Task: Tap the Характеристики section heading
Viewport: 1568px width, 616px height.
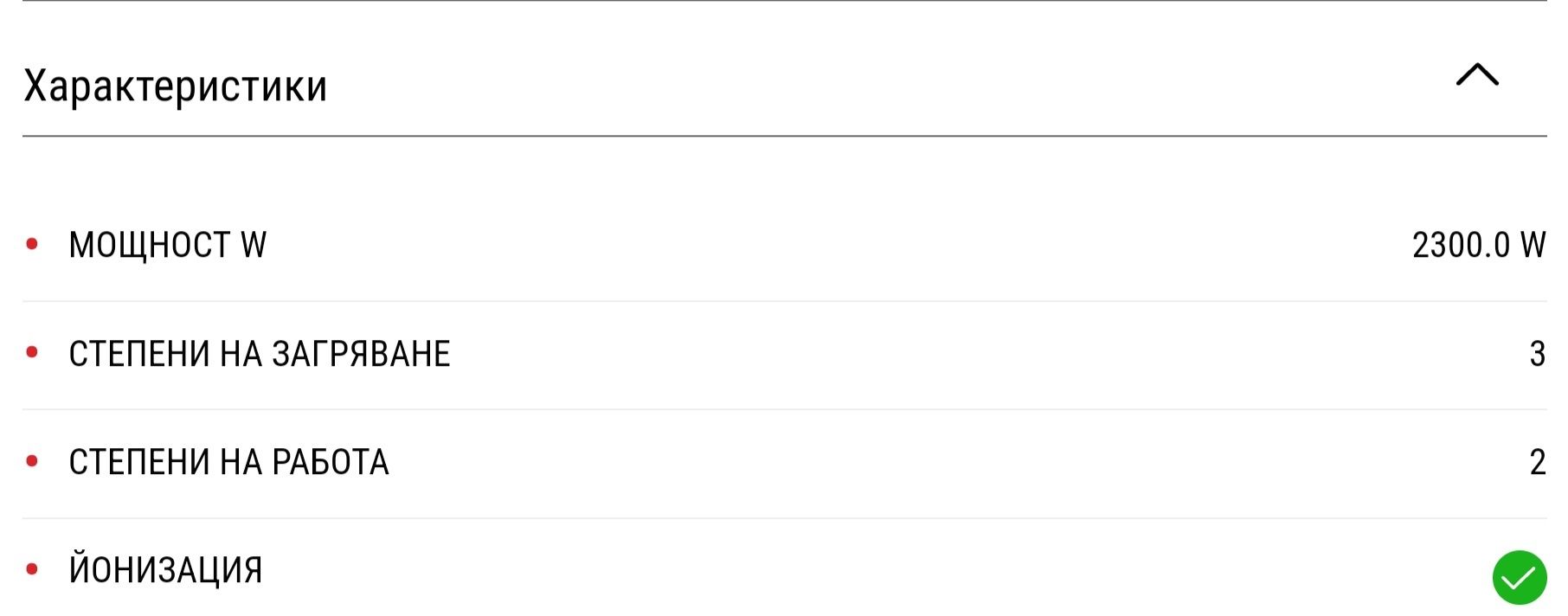Action: click(x=176, y=86)
